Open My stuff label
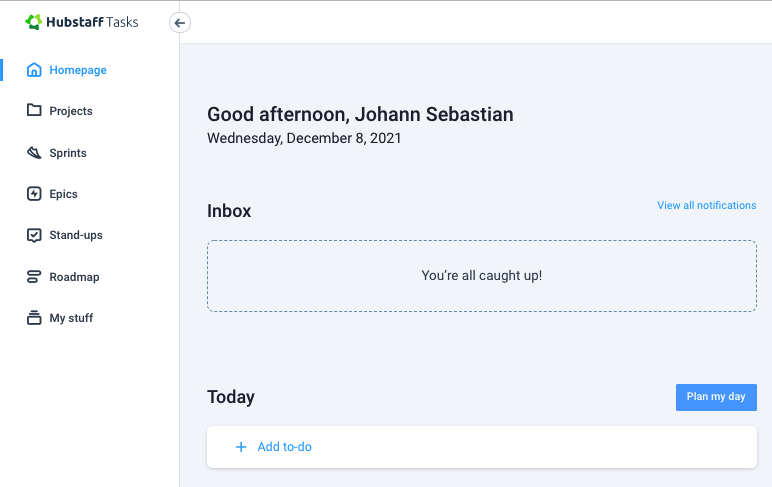The height and width of the screenshot is (487, 772). coord(71,318)
